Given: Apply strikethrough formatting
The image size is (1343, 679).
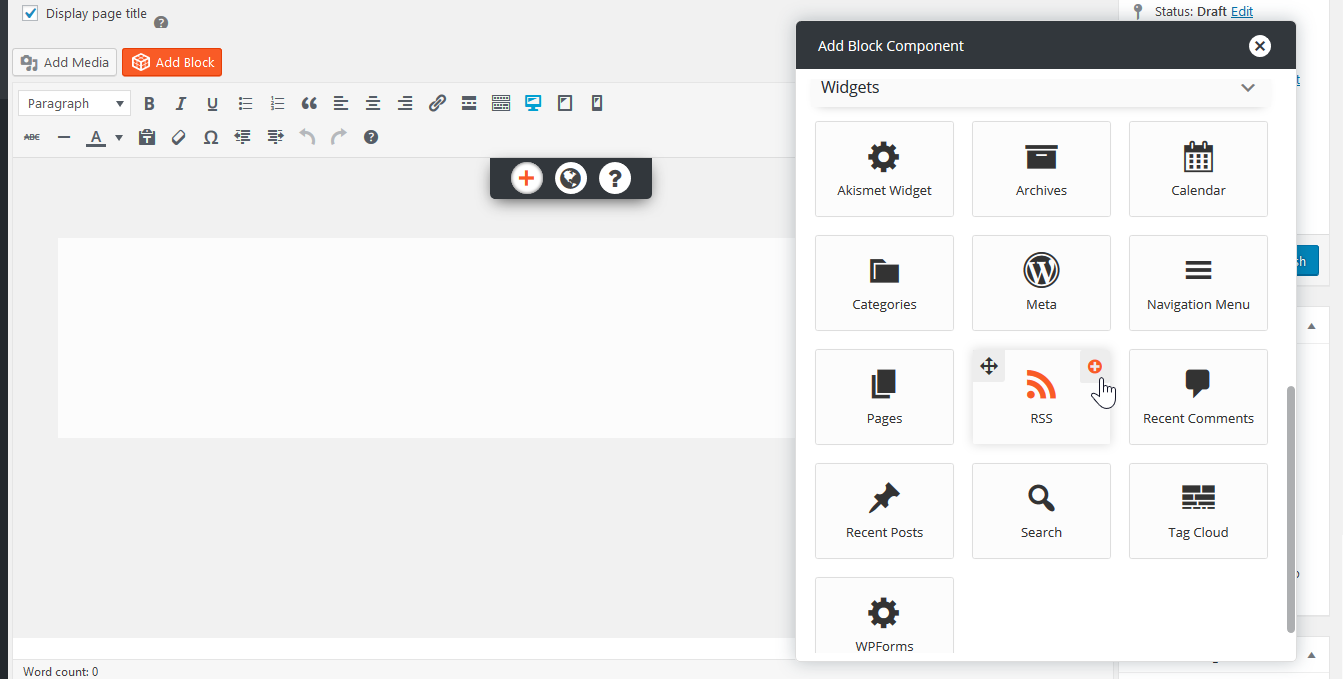Looking at the screenshot, I should coord(32,137).
